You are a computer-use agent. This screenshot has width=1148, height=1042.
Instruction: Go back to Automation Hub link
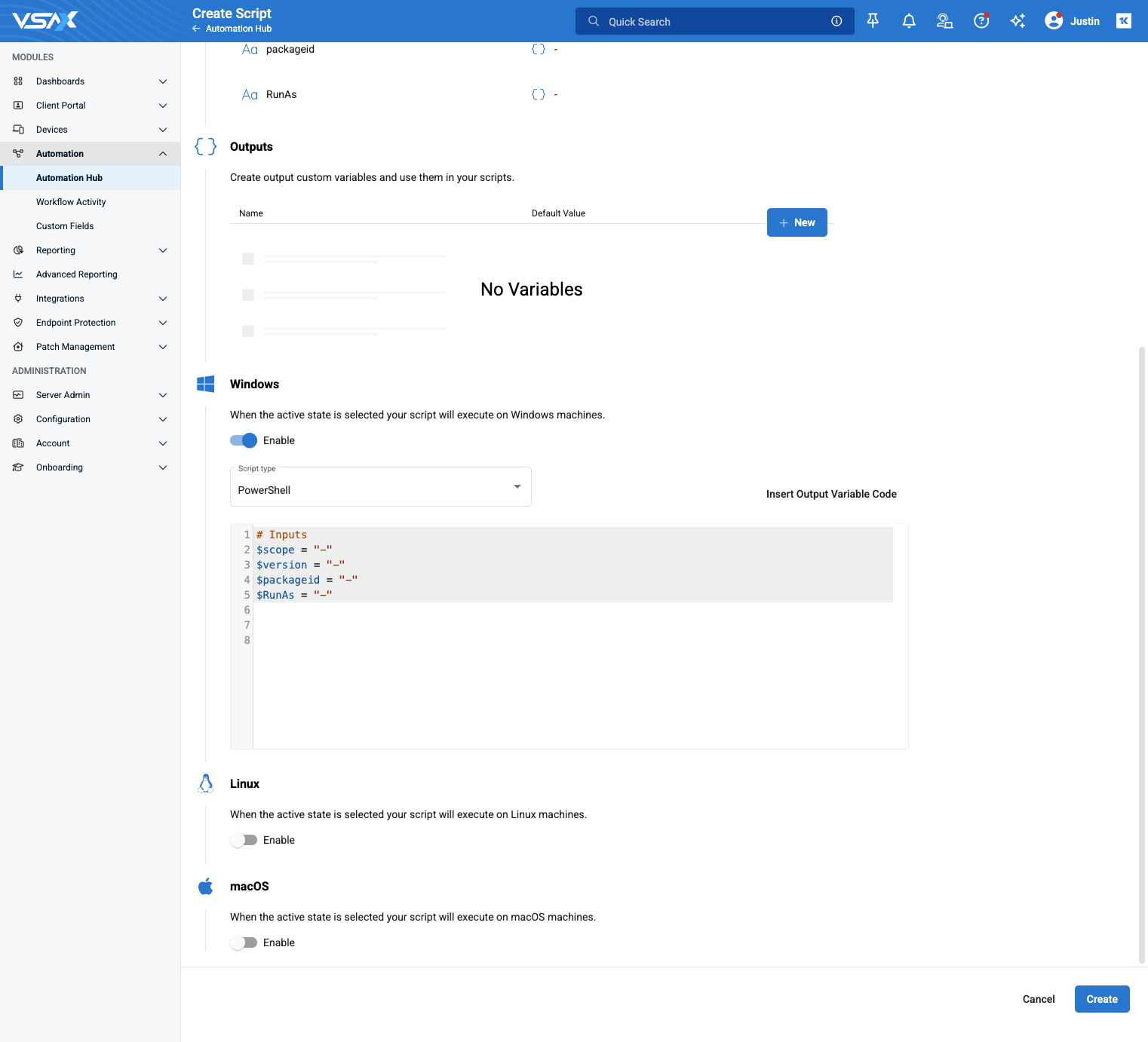[232, 29]
